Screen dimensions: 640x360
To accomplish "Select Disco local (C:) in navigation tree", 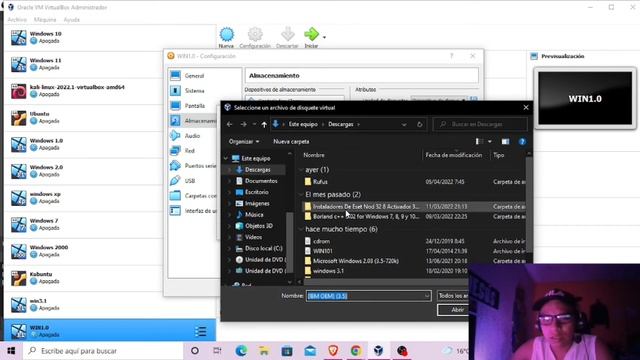I will [x=263, y=248].
